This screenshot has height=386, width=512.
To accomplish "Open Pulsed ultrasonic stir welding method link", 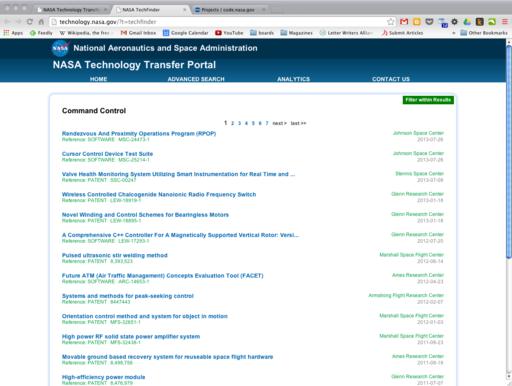I will pos(115,255).
